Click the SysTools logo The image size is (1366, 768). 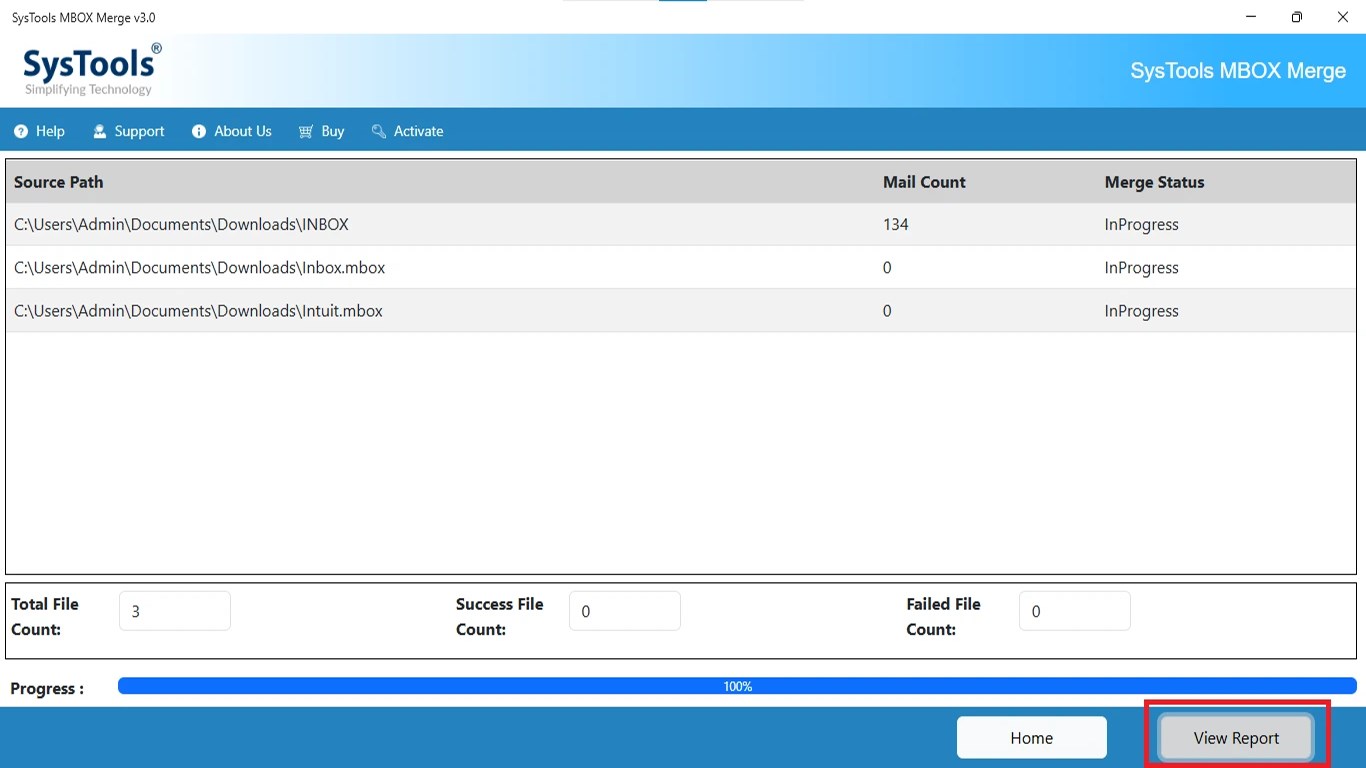point(91,69)
